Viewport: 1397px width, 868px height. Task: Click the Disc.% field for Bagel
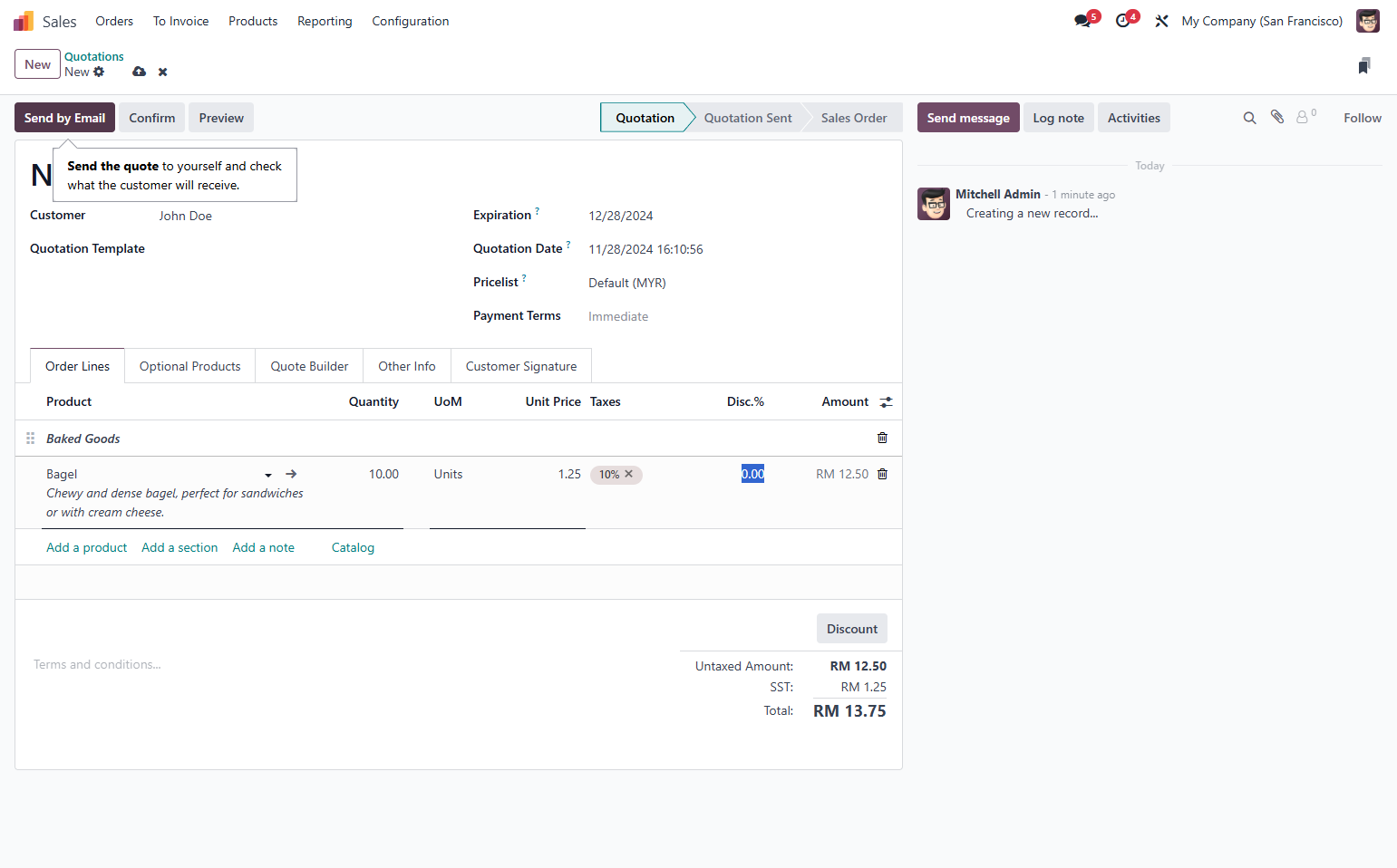pyautogui.click(x=752, y=474)
